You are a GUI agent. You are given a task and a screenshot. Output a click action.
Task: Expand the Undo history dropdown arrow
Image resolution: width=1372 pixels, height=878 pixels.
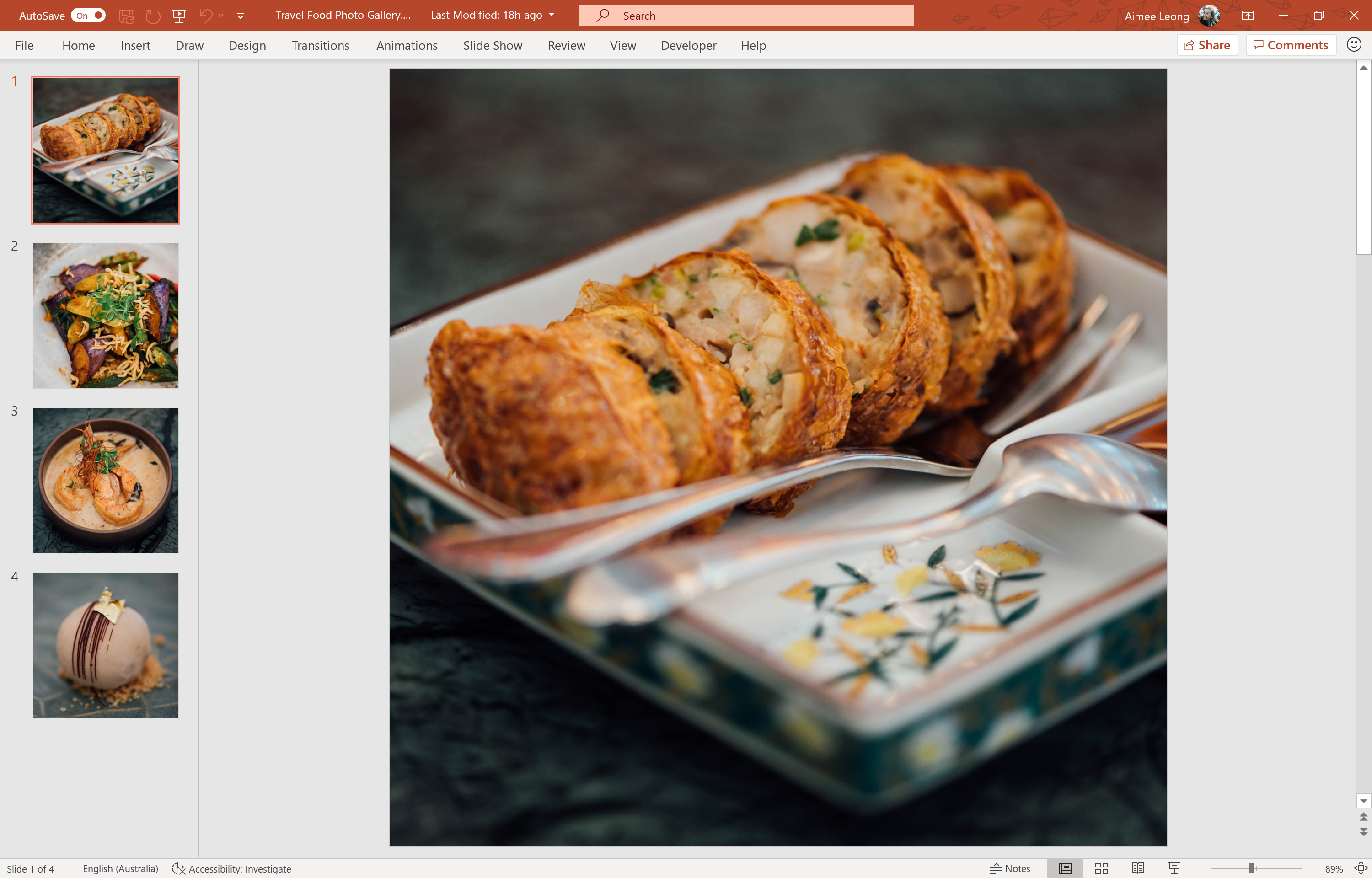pos(221,16)
